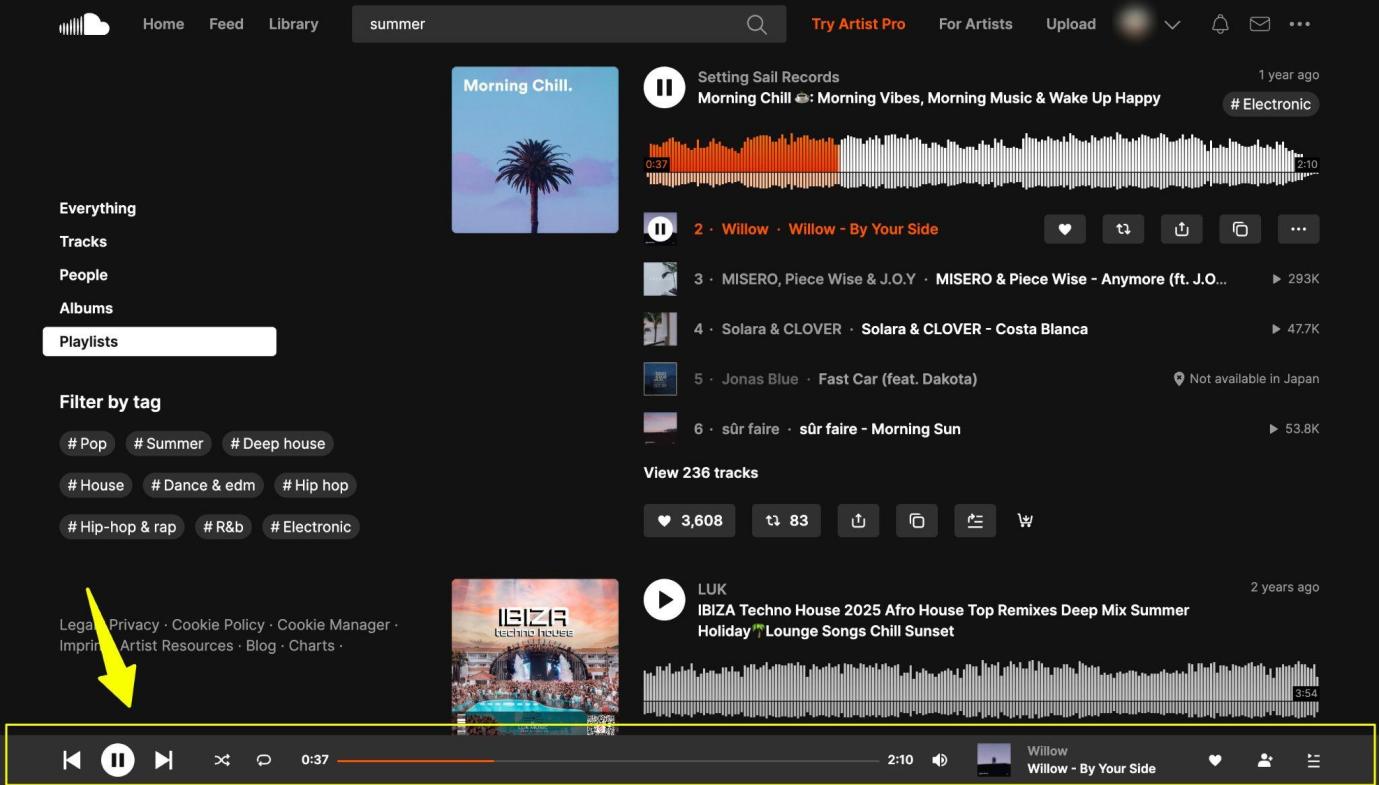Copy Morning Chill playlist link
Screen dimensions: 1379x785
917,520
